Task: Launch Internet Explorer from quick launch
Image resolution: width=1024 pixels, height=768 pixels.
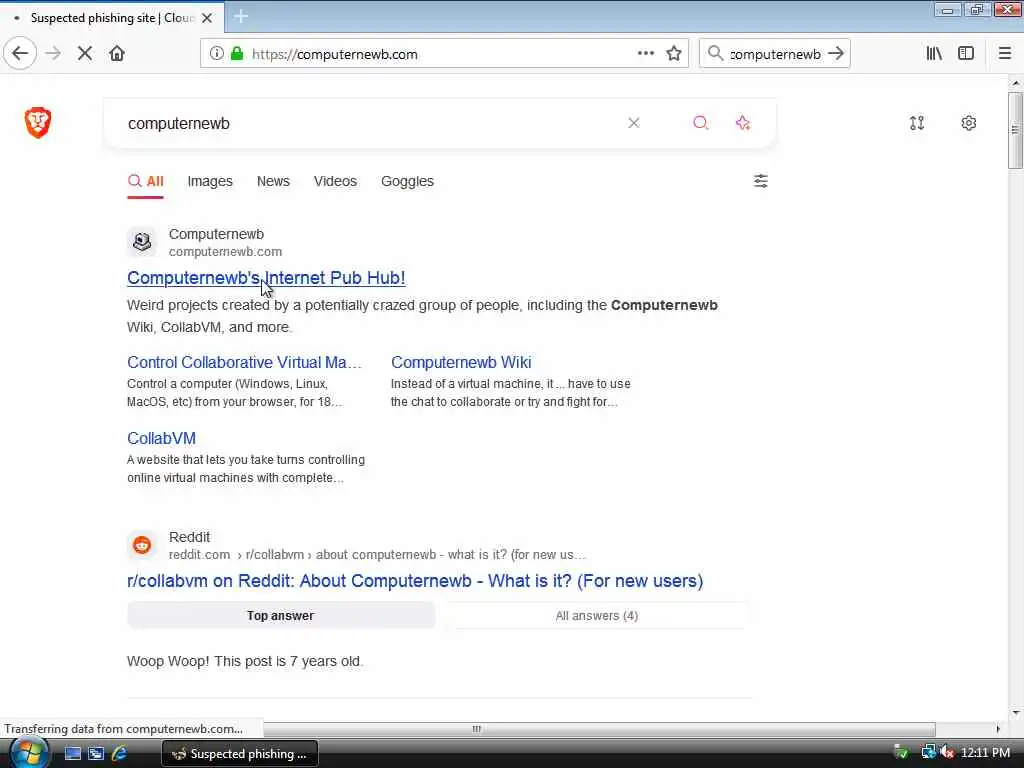Action: (x=119, y=754)
